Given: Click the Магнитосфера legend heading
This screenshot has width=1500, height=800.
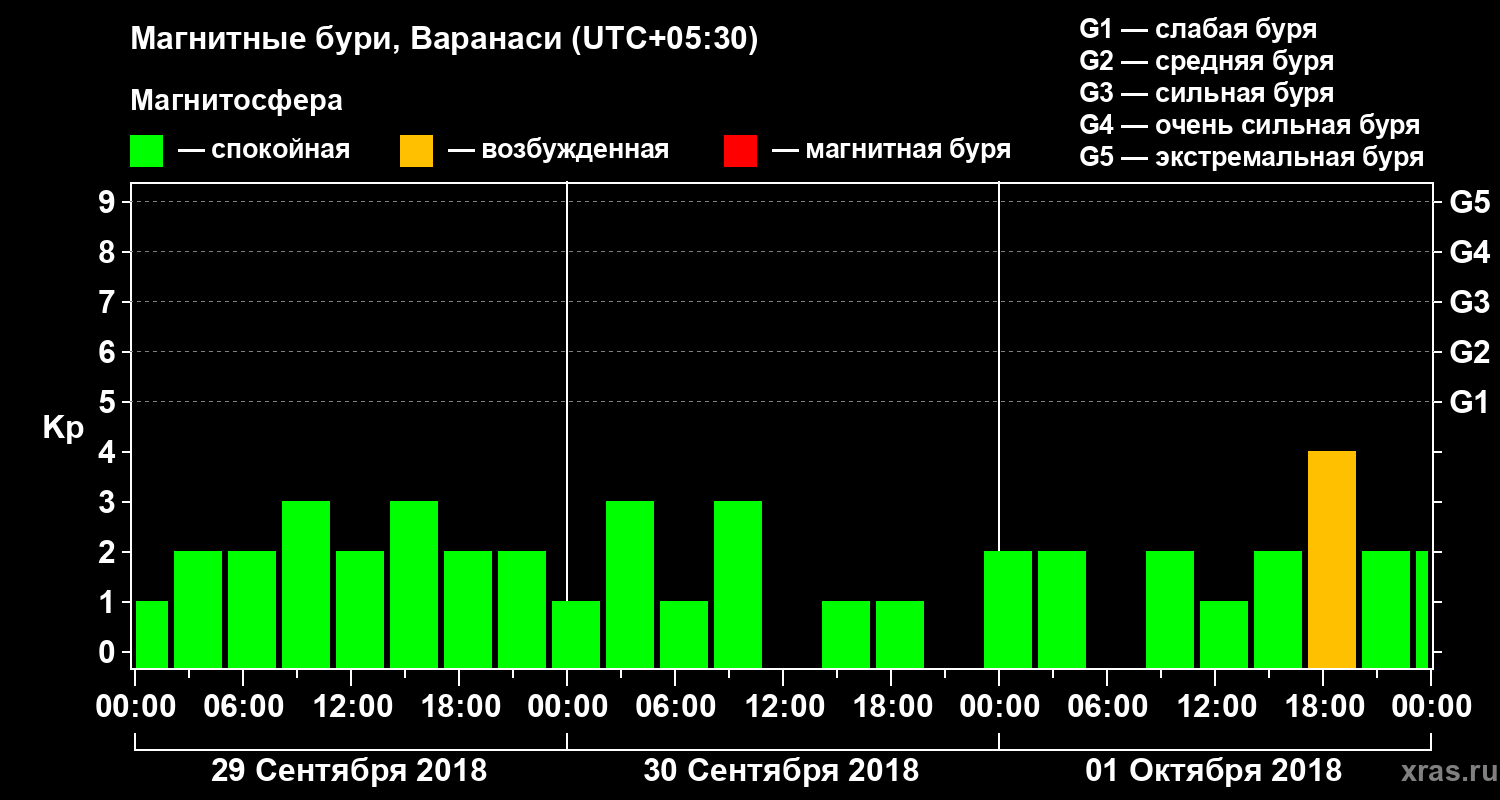Looking at the screenshot, I should point(236,101).
